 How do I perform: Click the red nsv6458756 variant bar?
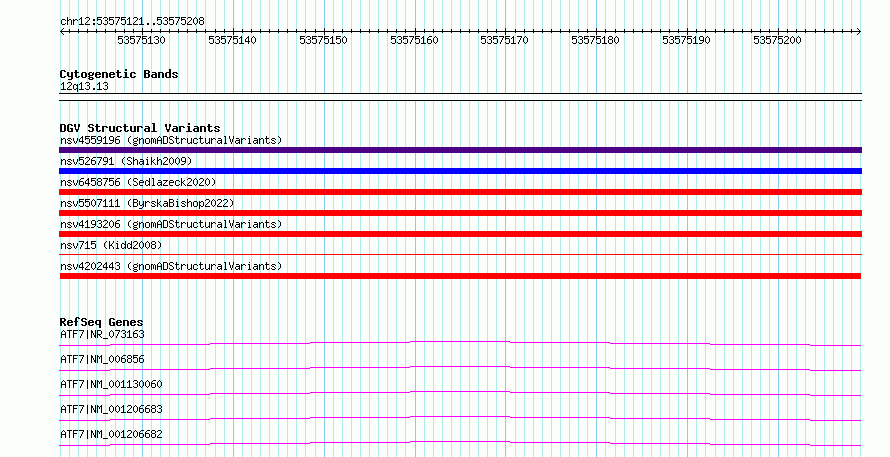pos(460,192)
